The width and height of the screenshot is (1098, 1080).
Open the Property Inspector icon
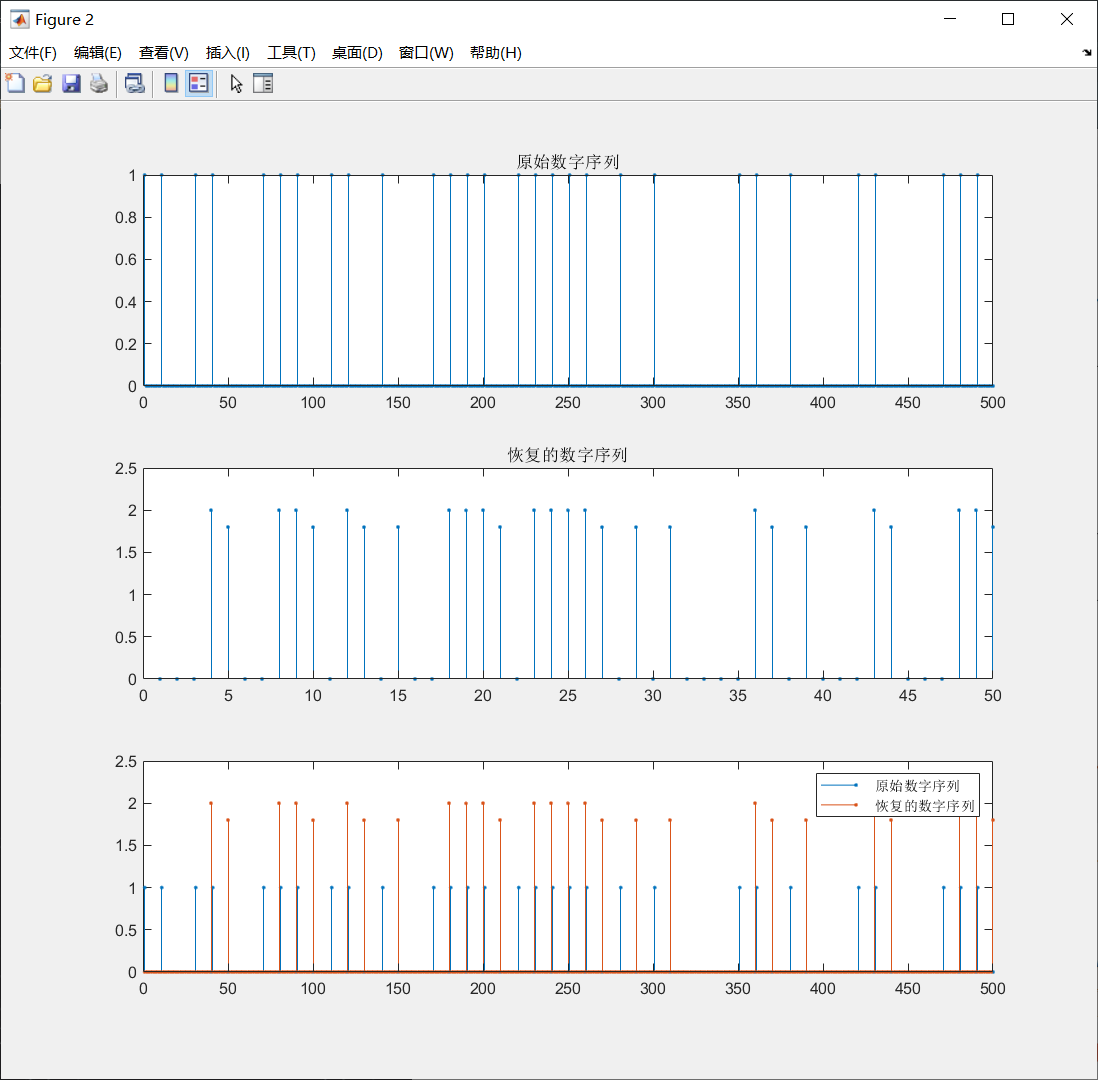(x=263, y=83)
